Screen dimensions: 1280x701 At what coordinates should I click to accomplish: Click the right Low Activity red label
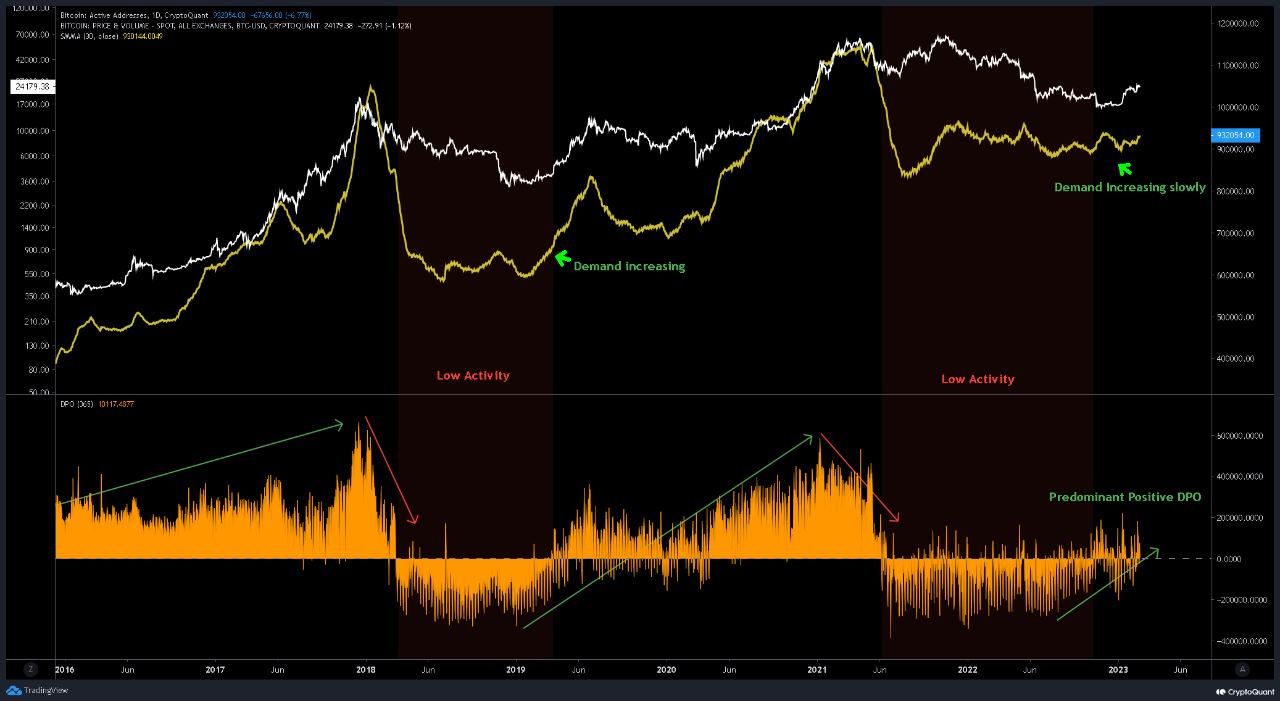tap(978, 380)
